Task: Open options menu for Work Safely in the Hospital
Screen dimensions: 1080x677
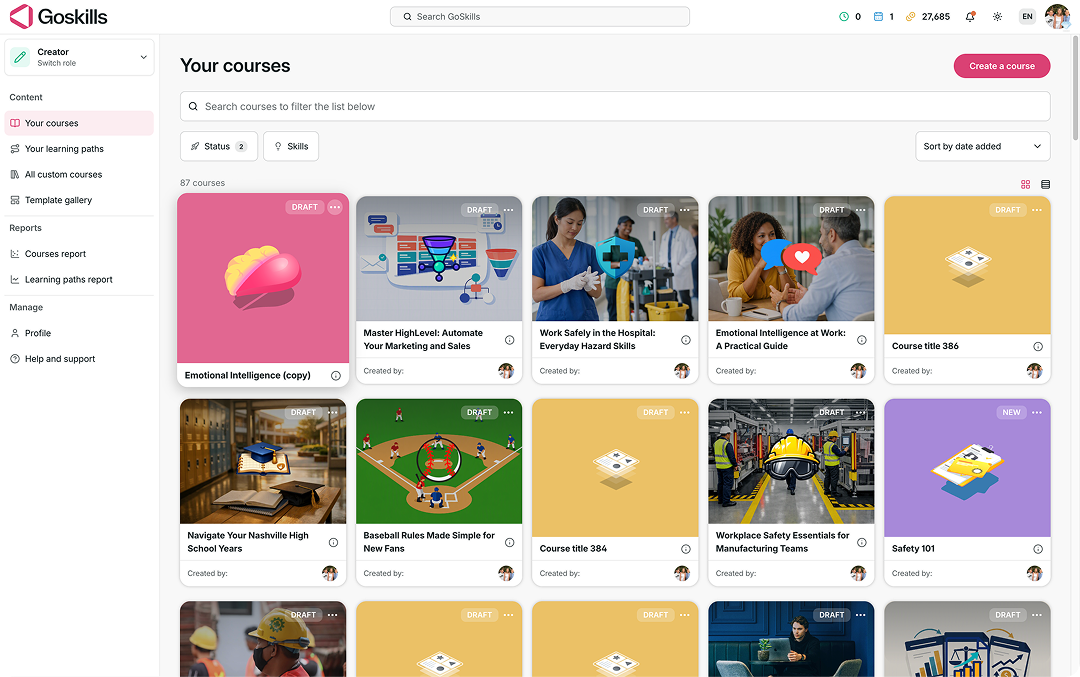Action: click(685, 209)
